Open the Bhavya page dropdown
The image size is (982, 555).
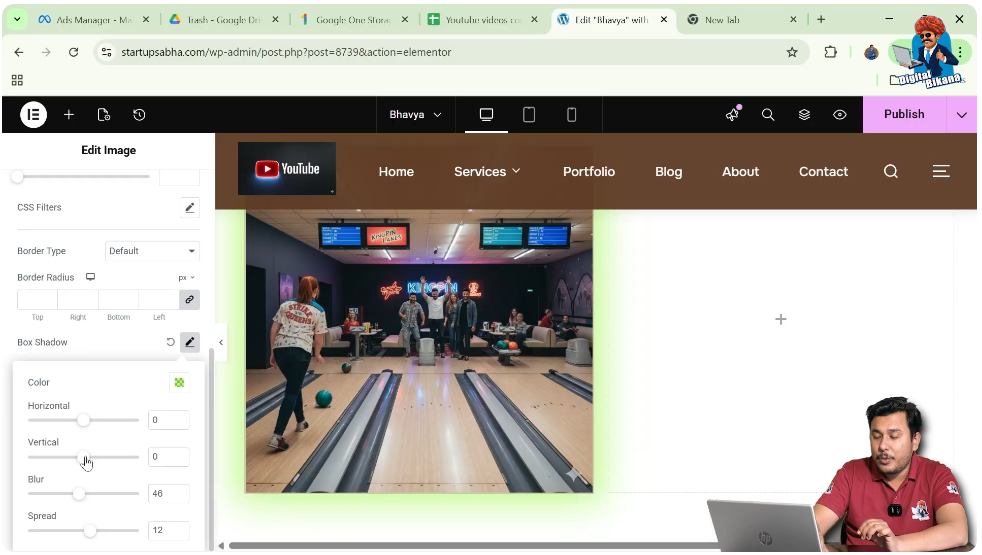[415, 115]
